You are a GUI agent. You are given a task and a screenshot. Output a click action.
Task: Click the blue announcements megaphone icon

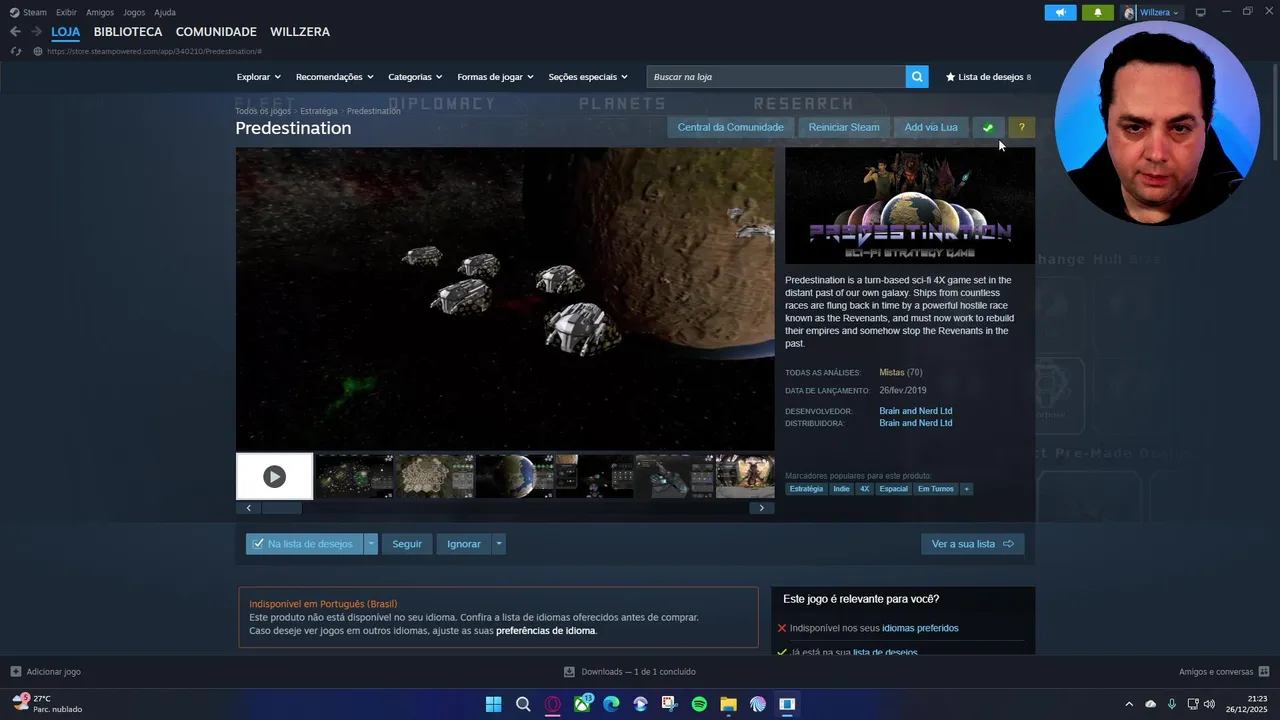click(1060, 12)
